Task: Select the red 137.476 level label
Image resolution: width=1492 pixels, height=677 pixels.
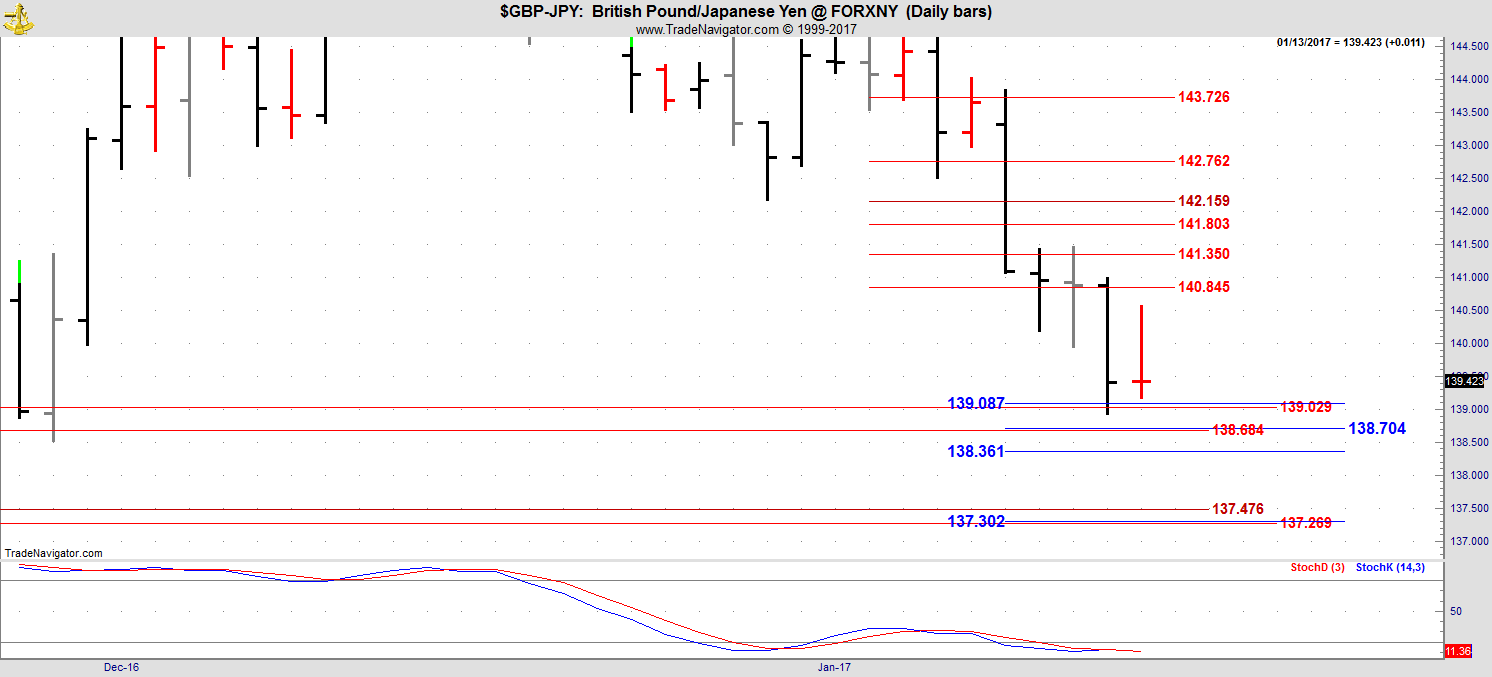Action: pos(1237,509)
